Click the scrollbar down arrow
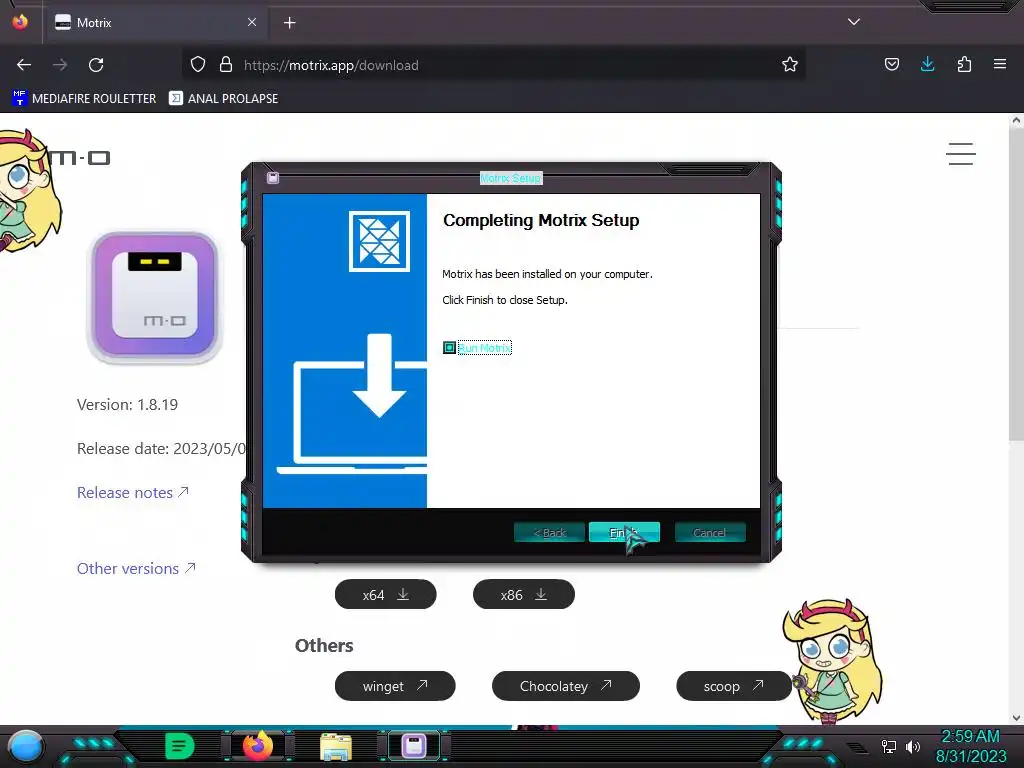This screenshot has height=768, width=1024. coord(1016,717)
